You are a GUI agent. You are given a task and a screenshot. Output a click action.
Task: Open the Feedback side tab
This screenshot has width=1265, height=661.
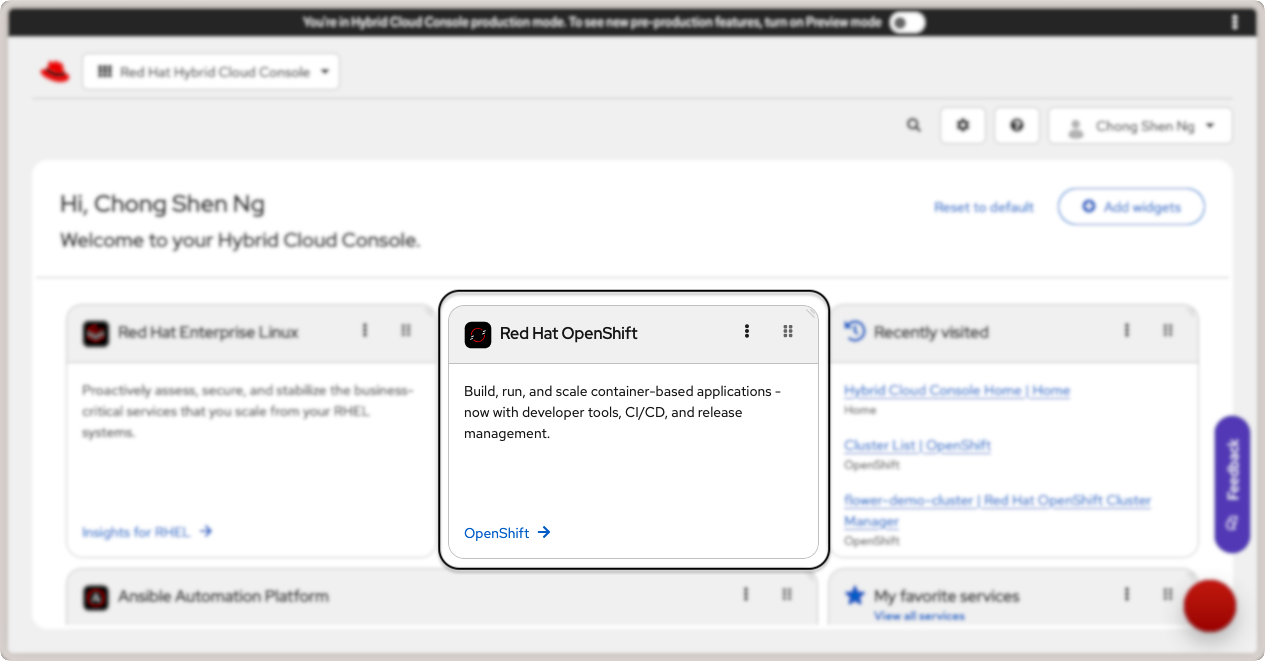pyautogui.click(x=1232, y=483)
